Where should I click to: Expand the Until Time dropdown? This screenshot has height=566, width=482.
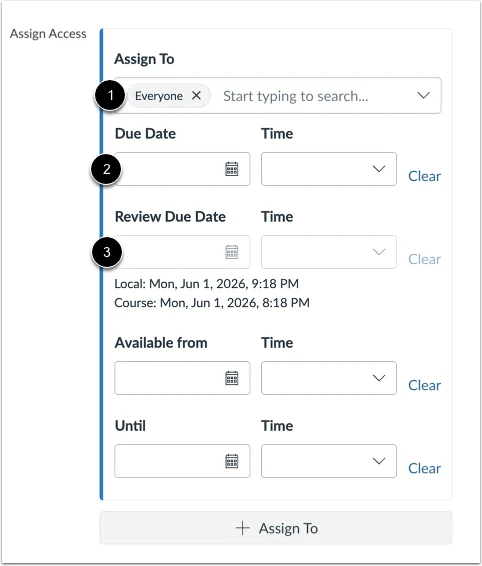(329, 461)
